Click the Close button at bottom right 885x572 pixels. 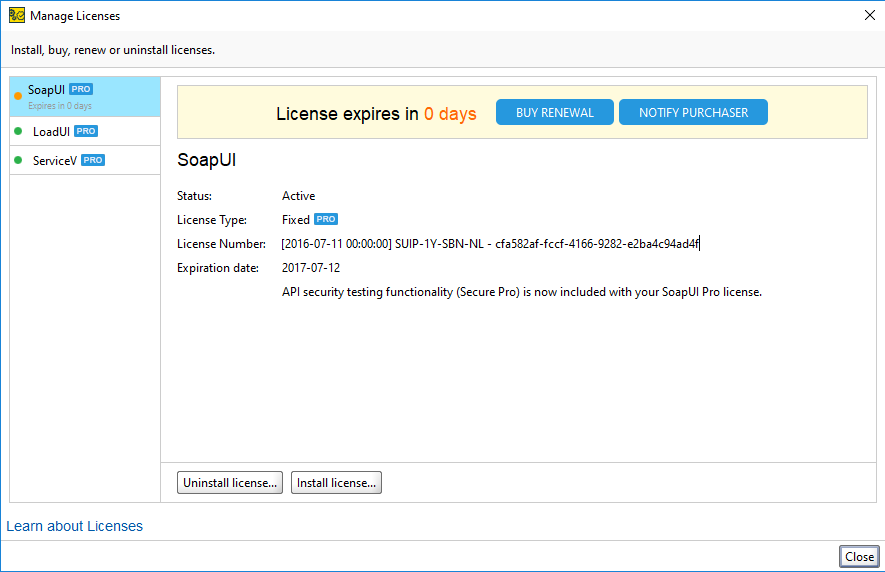[x=859, y=557]
